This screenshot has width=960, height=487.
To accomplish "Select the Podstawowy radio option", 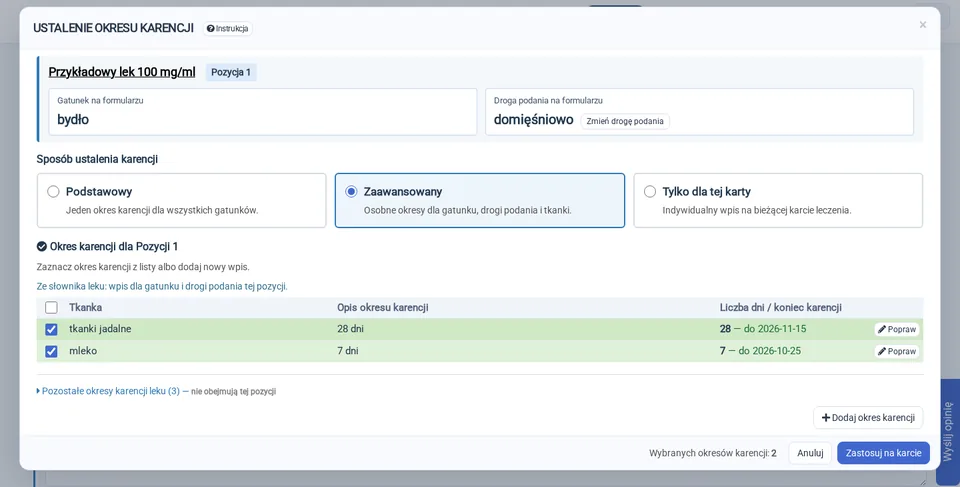I will click(x=53, y=192).
